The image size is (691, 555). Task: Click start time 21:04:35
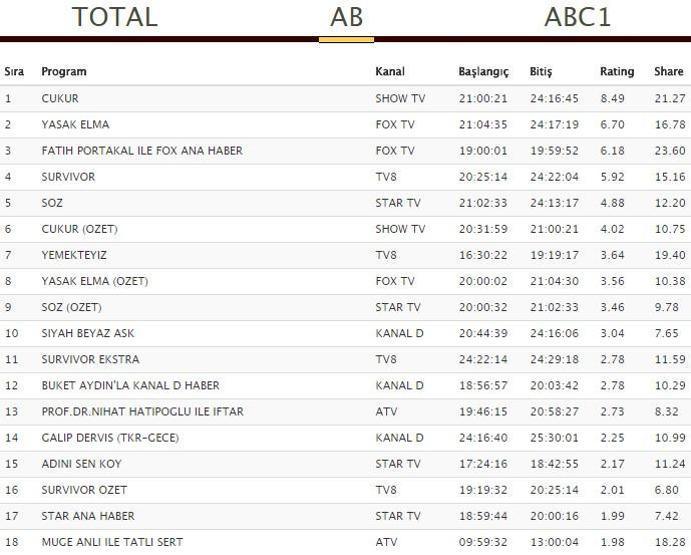(x=483, y=124)
